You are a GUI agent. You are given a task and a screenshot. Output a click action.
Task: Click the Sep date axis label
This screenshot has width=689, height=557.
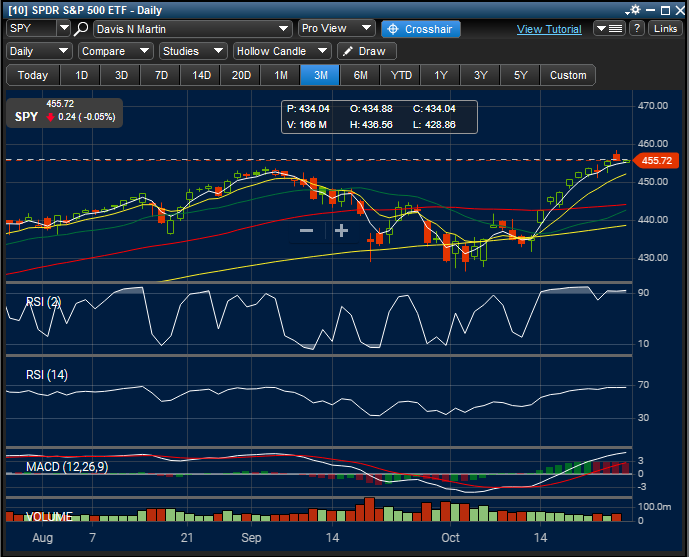pyautogui.click(x=251, y=538)
